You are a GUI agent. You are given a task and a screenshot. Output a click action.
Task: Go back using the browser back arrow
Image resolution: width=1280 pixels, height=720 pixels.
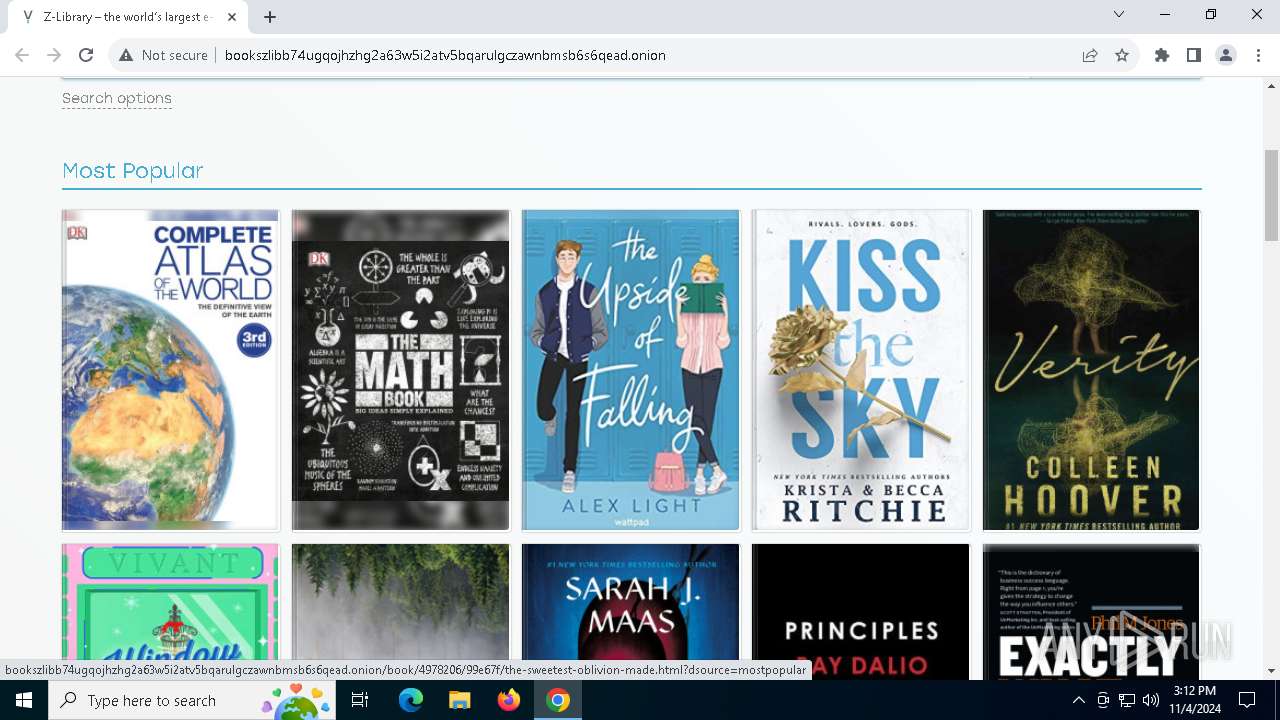click(24, 55)
